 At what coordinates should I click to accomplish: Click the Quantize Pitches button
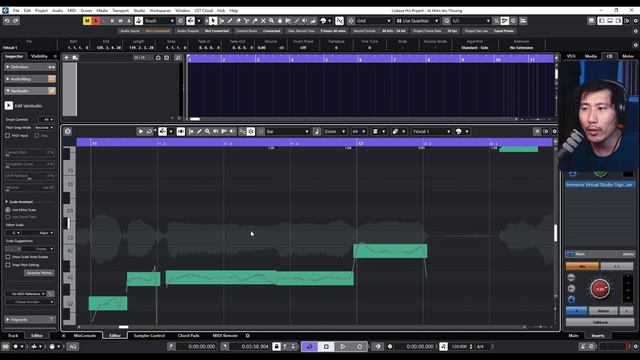(39, 273)
